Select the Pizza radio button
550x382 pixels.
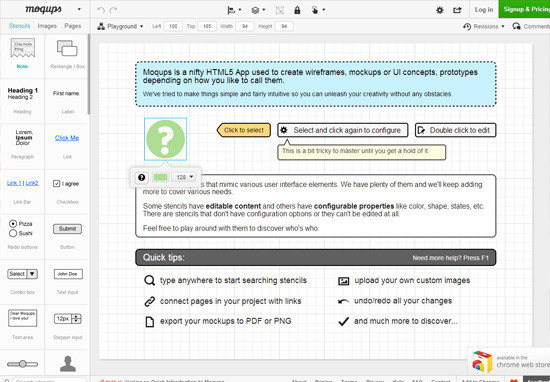[x=13, y=224]
